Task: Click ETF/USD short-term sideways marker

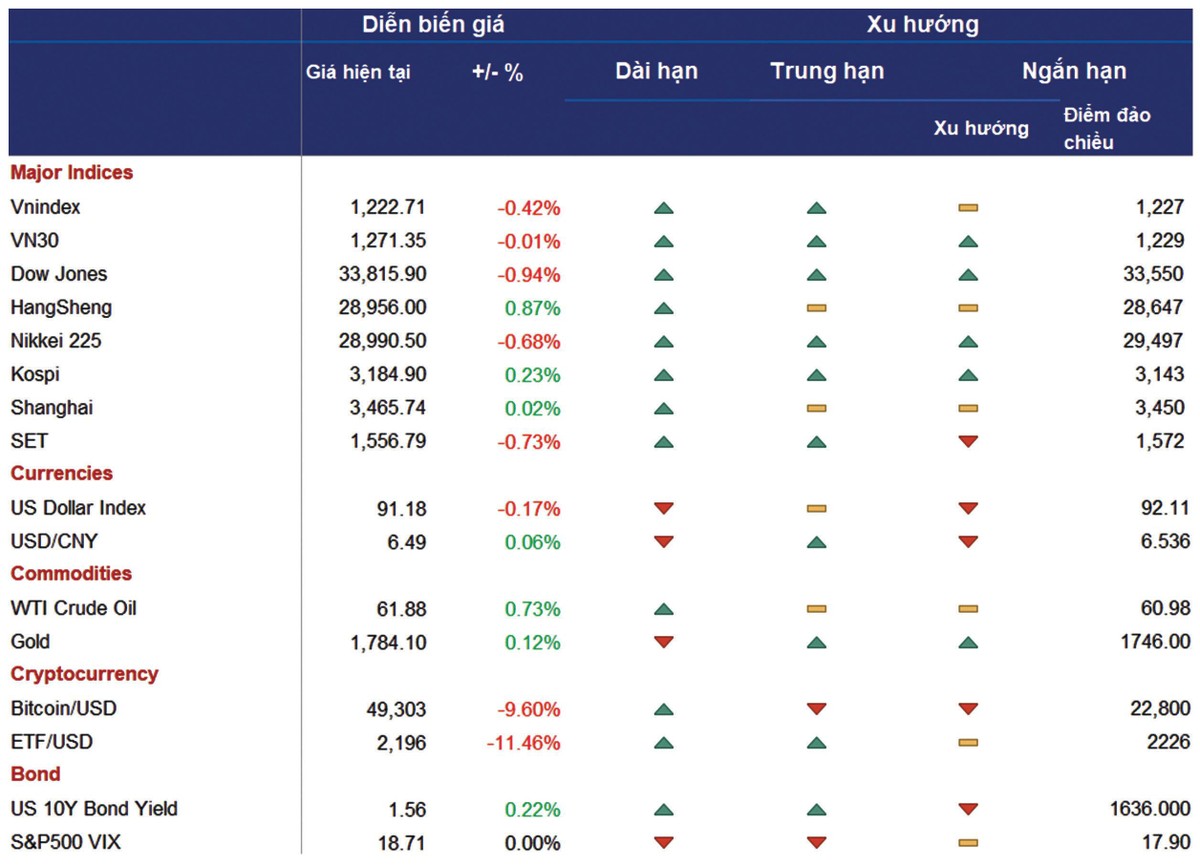Action: point(967,743)
